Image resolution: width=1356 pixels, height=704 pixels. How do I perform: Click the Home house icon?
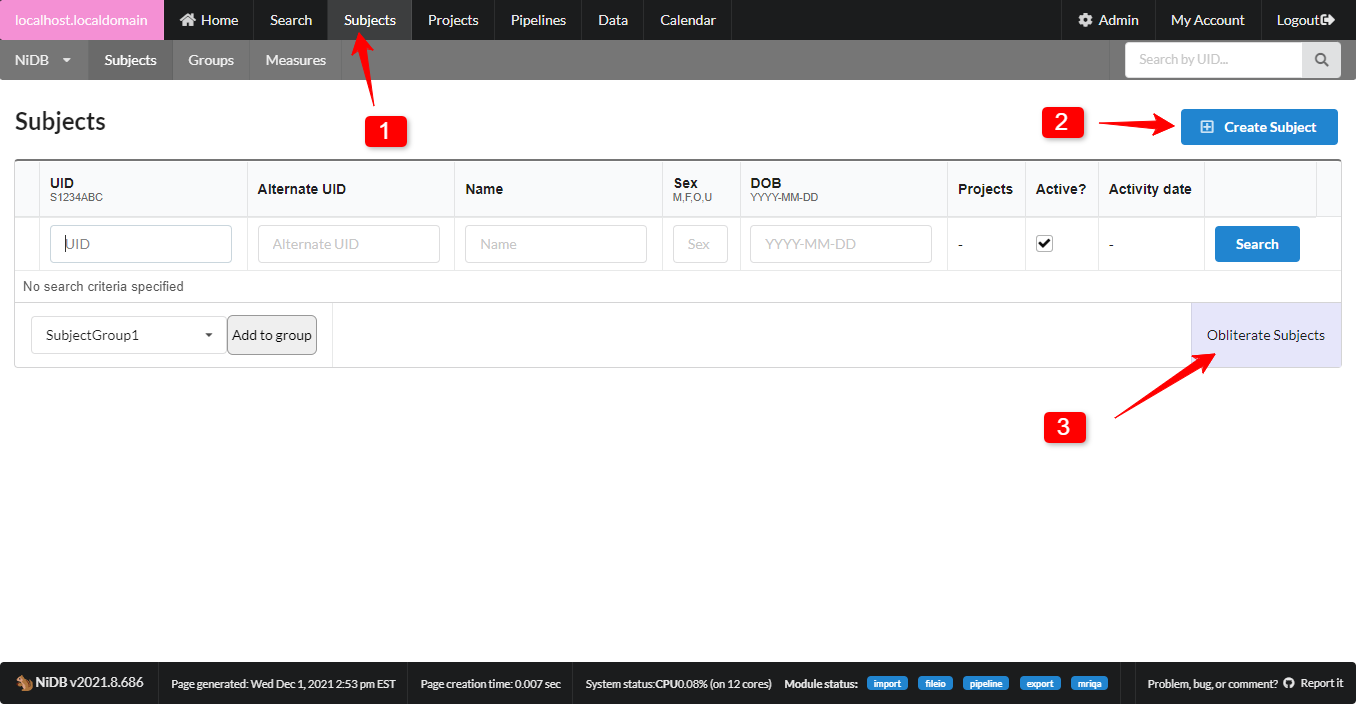[187, 20]
